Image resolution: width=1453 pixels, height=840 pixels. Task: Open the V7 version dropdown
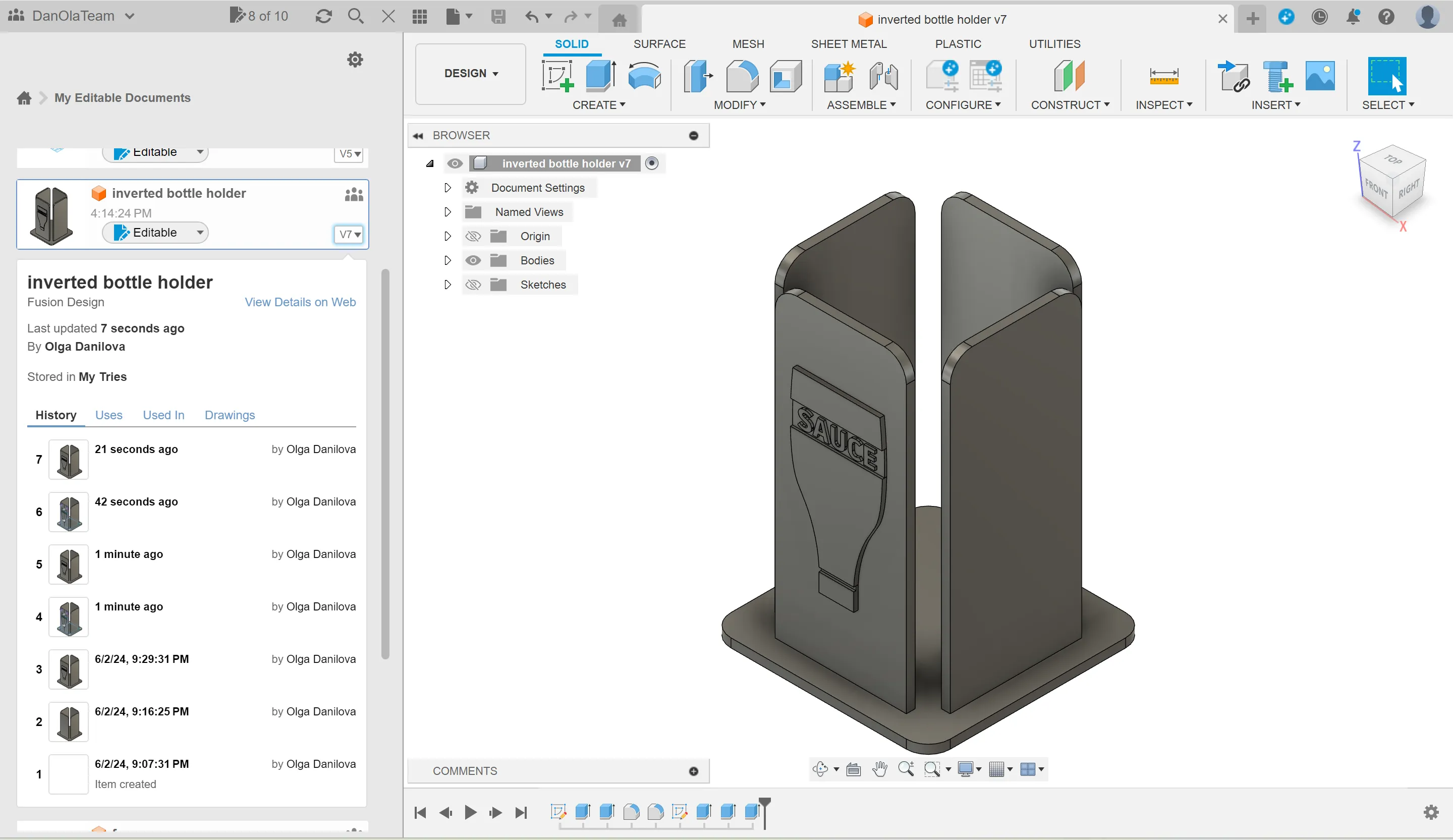click(349, 234)
